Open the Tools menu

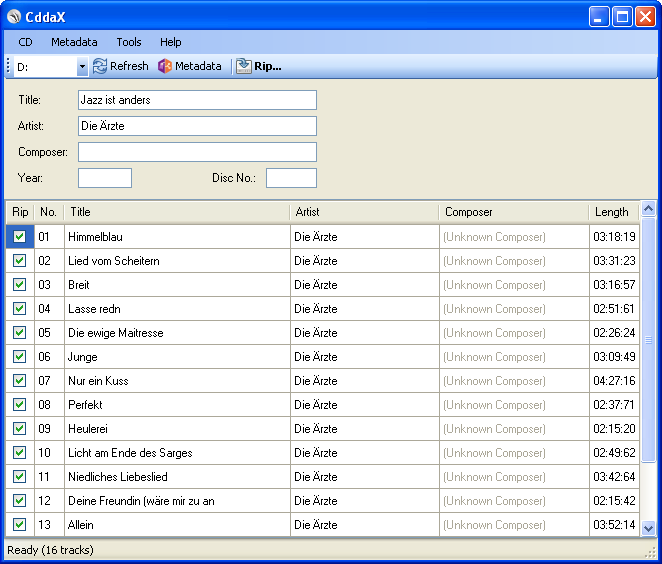129,42
